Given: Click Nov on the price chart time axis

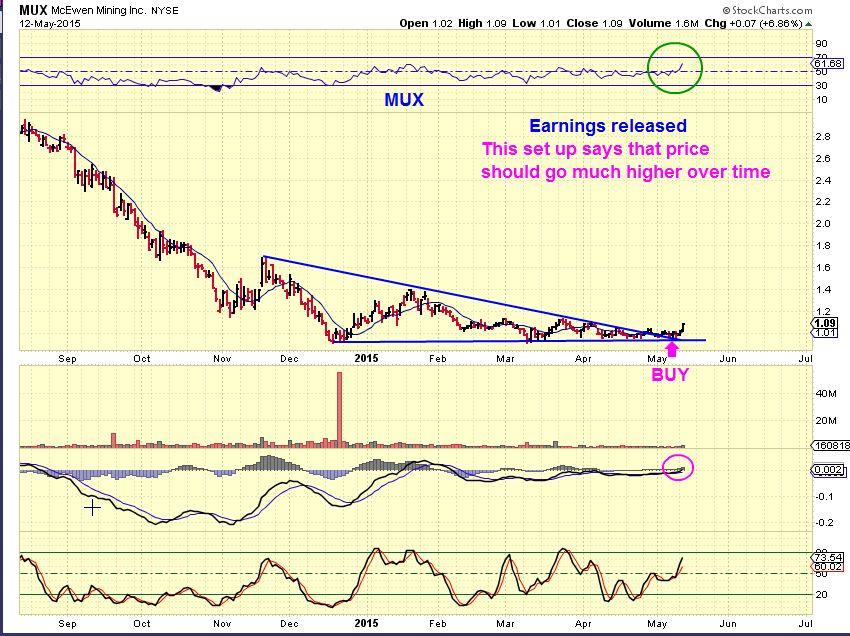Looking at the screenshot, I should click(222, 358).
